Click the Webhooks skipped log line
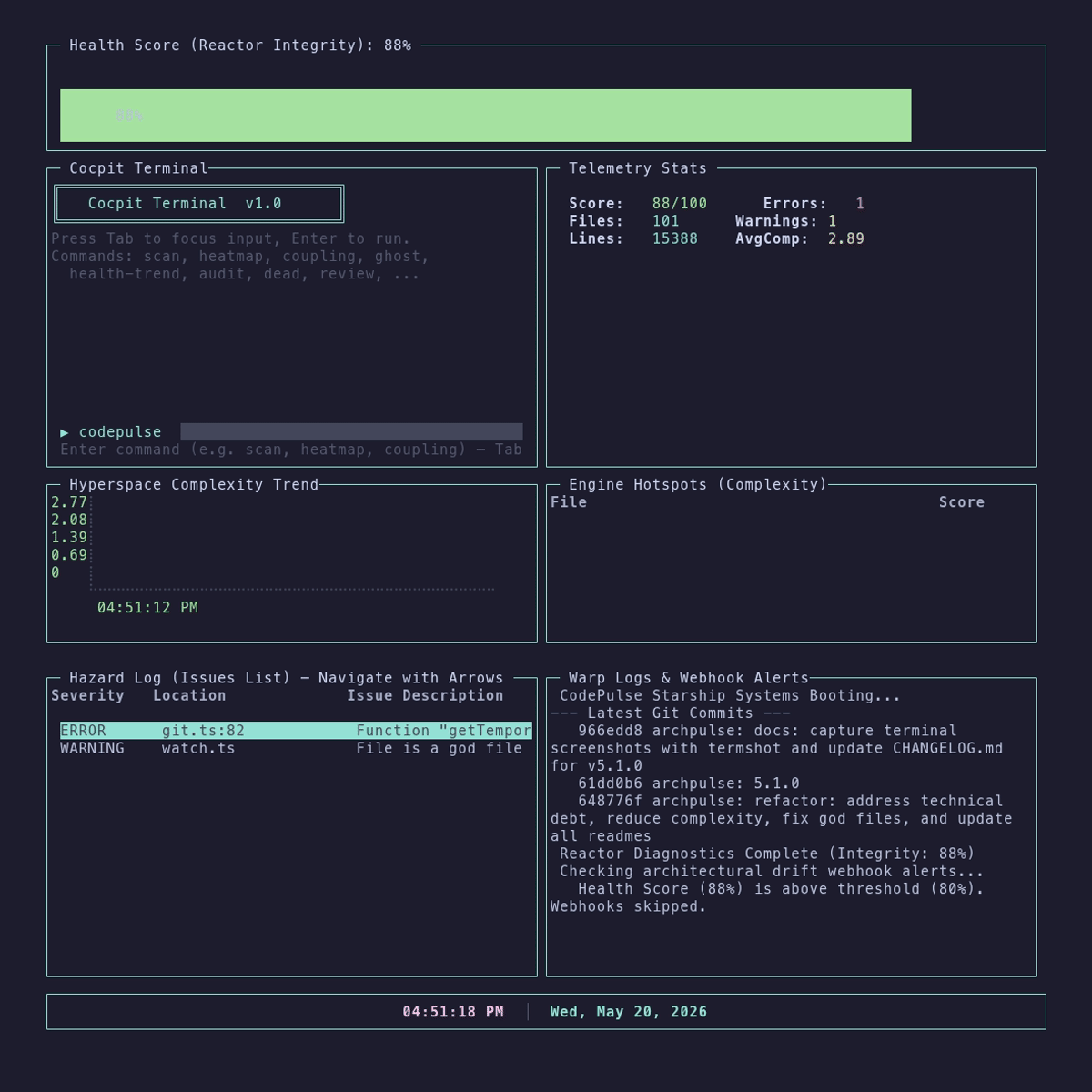The height and width of the screenshot is (1092, 1092). (628, 906)
